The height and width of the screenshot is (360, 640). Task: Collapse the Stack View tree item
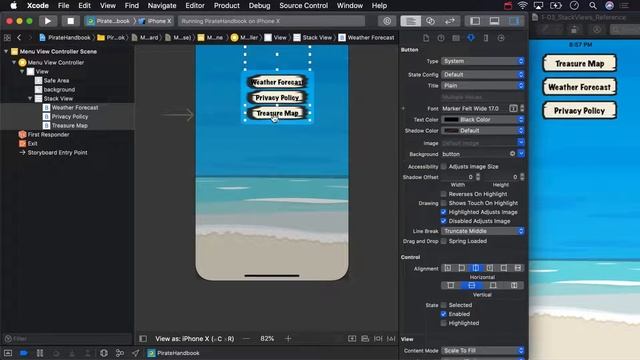[30, 98]
